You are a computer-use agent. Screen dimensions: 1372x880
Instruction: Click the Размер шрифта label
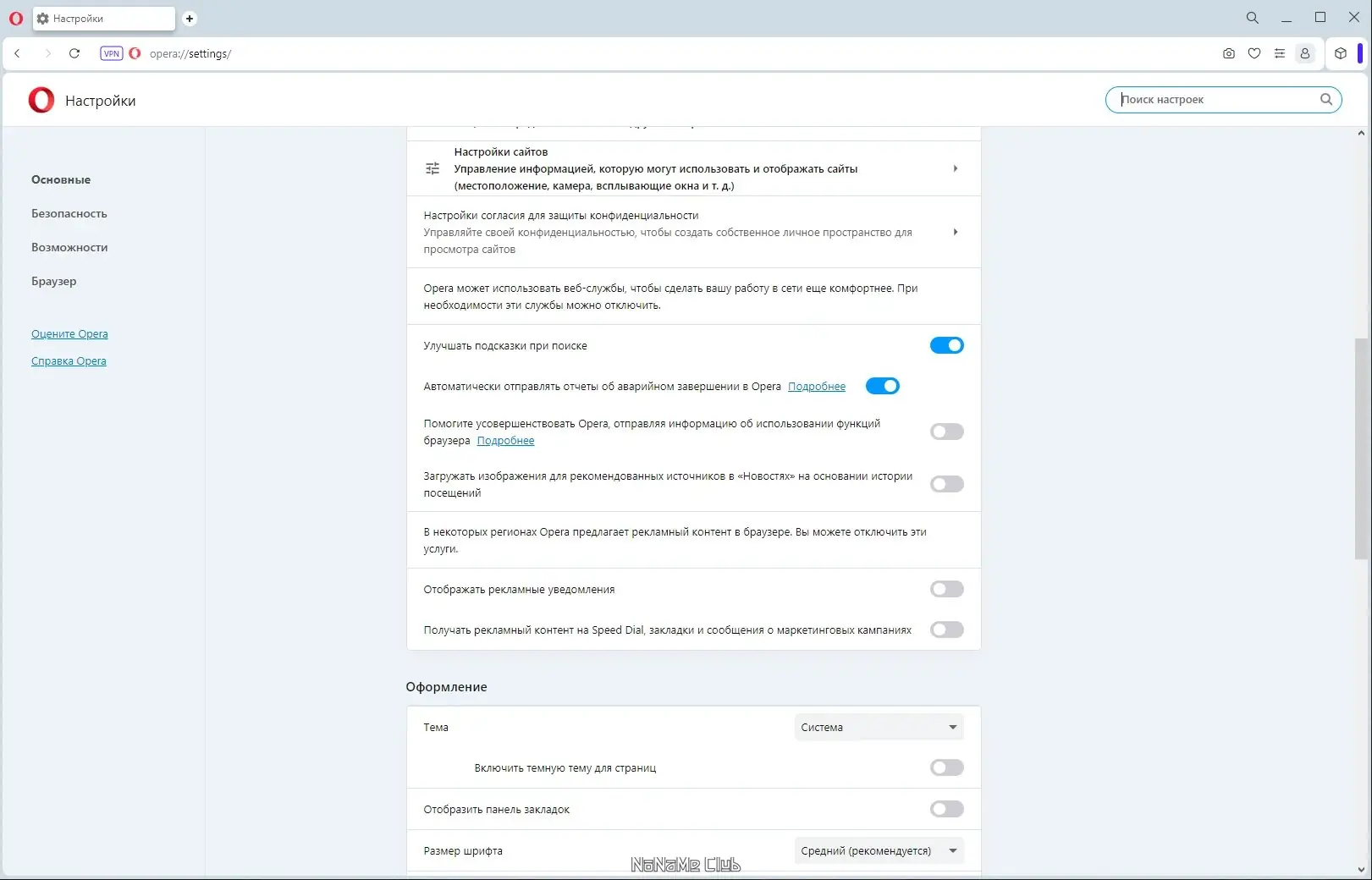463,851
